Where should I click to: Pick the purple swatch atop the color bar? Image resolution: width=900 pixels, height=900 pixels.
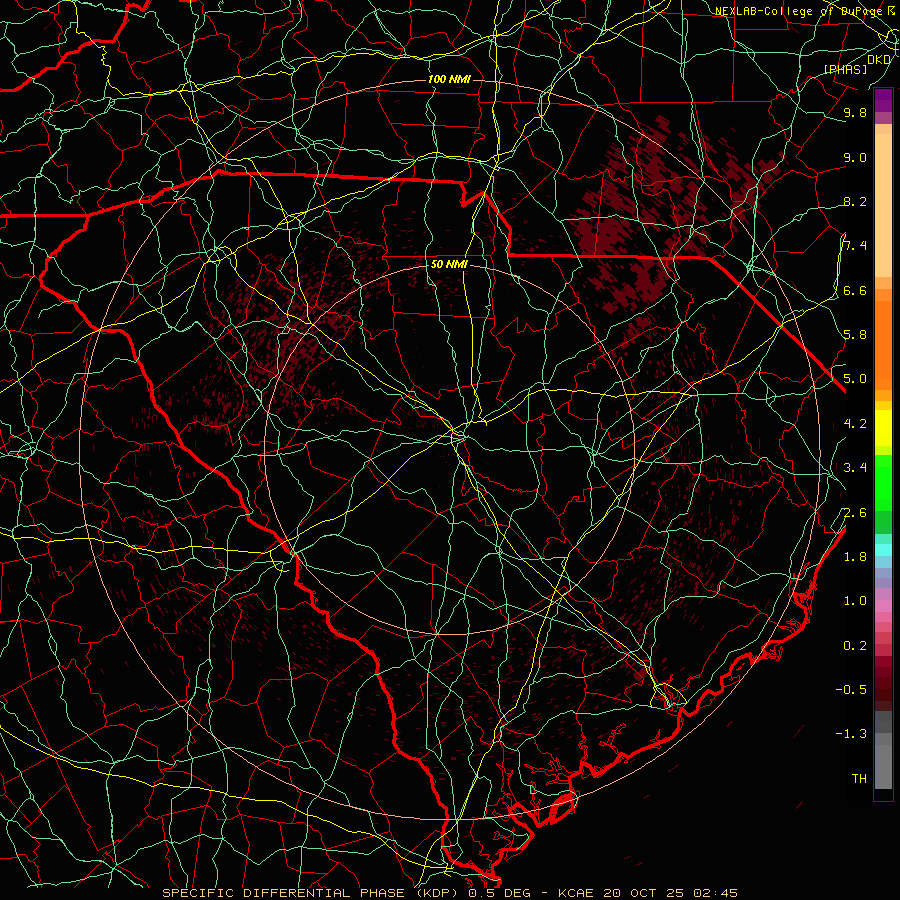883,100
